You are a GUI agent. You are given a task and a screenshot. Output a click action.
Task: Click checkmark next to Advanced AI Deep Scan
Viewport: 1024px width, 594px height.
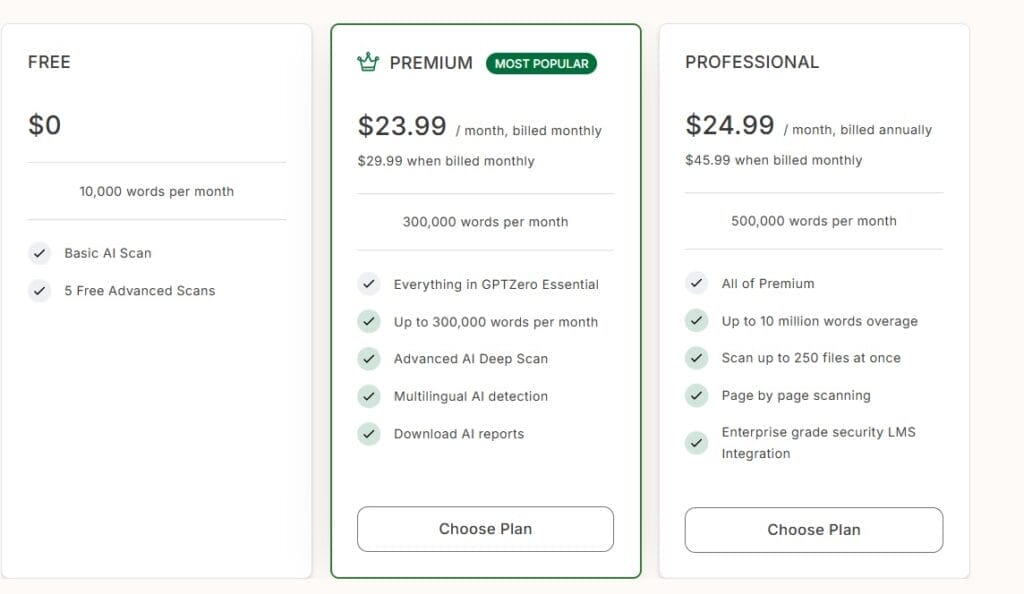coord(369,359)
